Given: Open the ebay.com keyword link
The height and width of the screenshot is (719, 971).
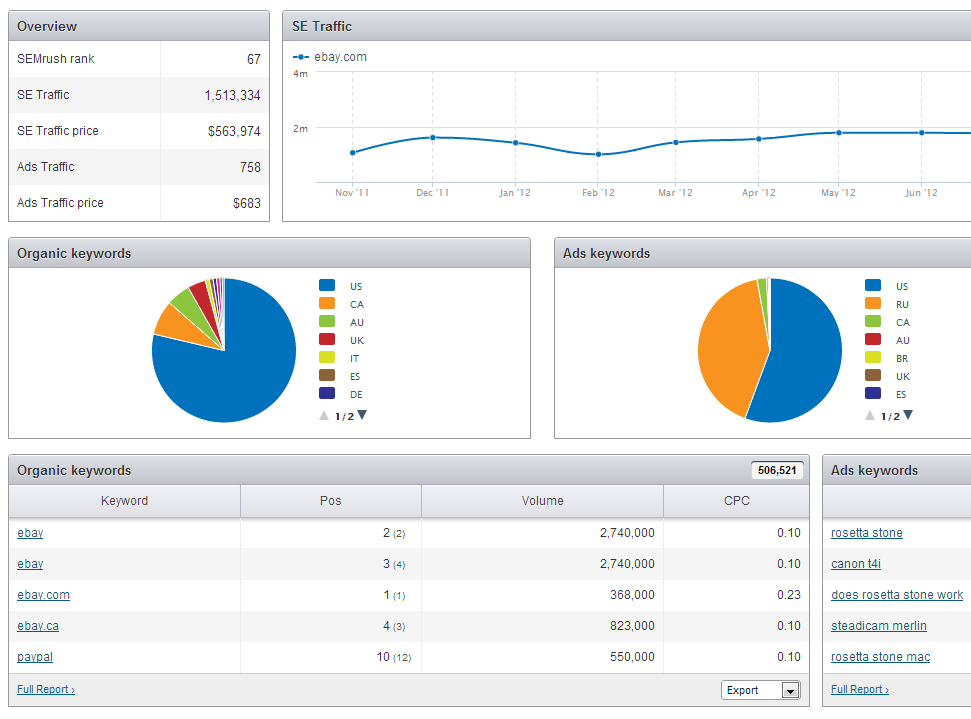Looking at the screenshot, I should pos(43,595).
